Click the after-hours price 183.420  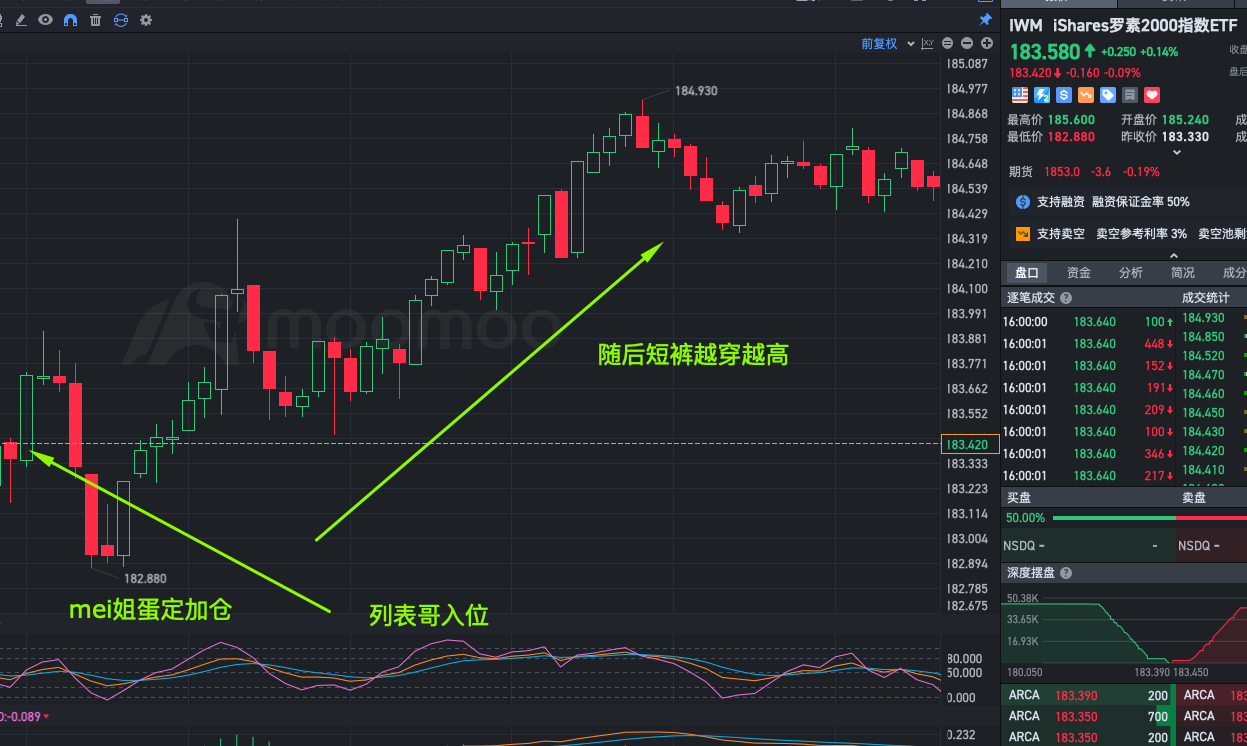click(x=1029, y=72)
